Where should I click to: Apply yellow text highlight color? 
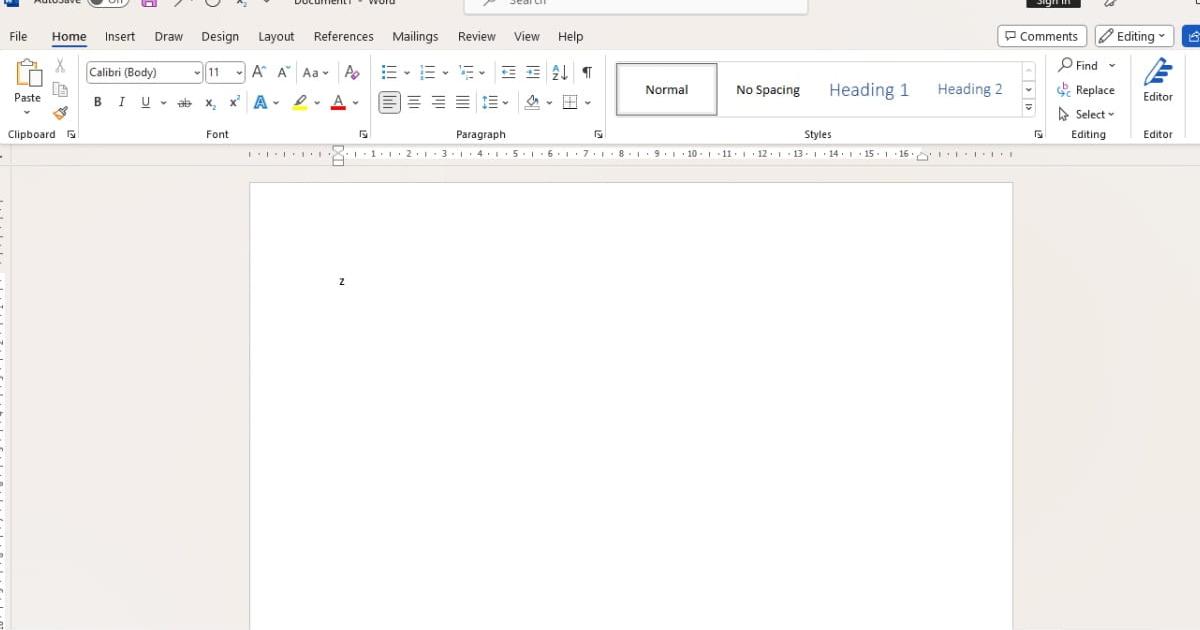click(x=299, y=102)
